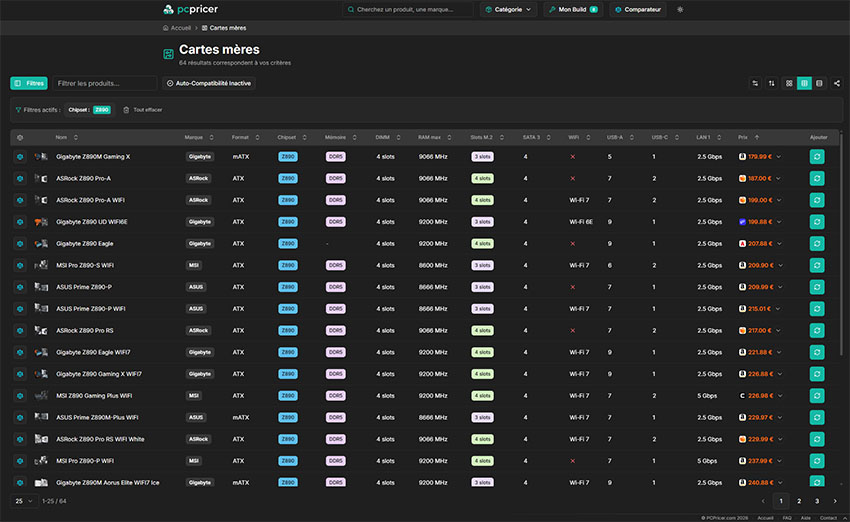Image resolution: width=850 pixels, height=522 pixels.
Task: Toggle Auto-Compatibilité Inactive switch
Action: coord(209,83)
